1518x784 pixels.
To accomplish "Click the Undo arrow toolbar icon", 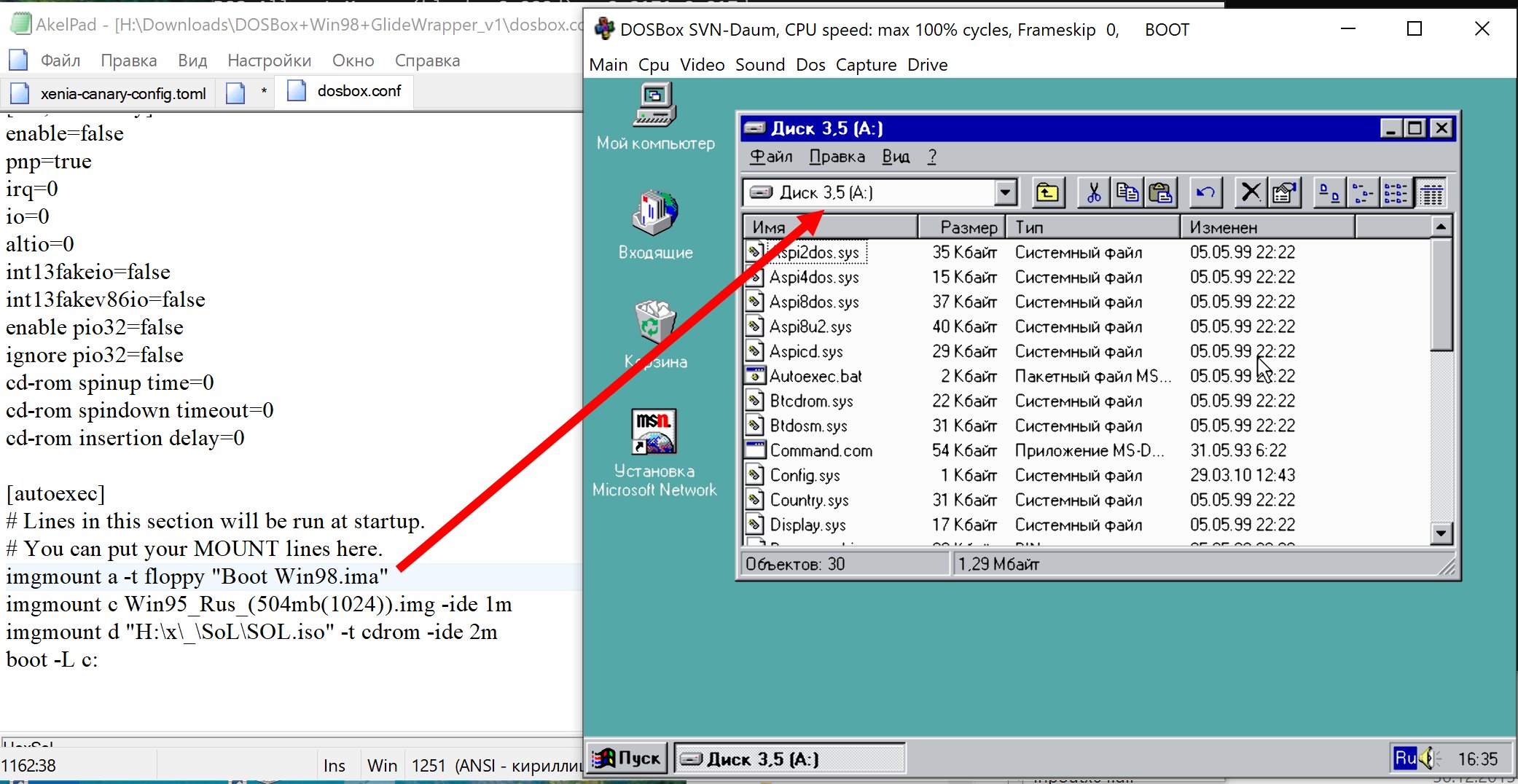I will pos(1205,192).
